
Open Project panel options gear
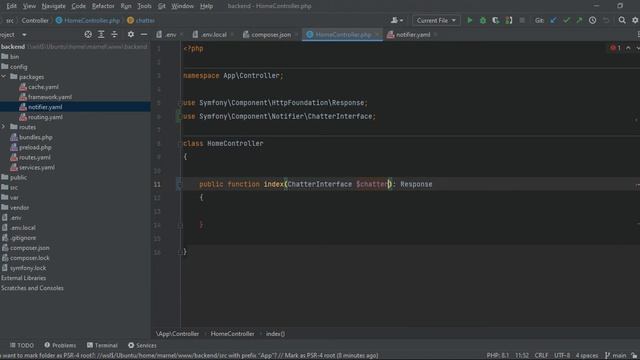[x=131, y=35]
